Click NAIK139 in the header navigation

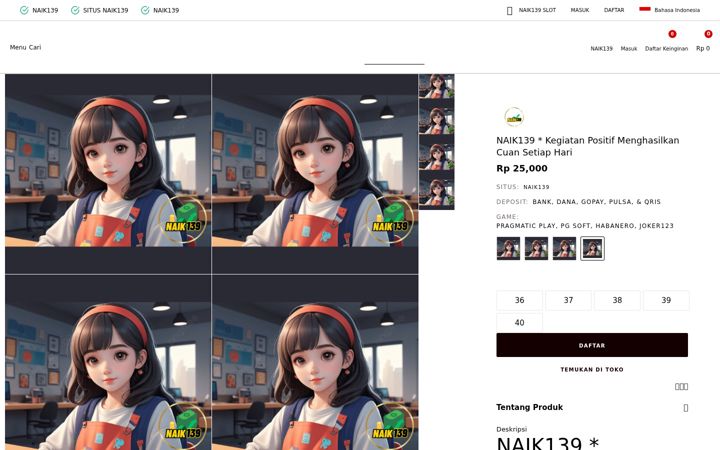602,48
